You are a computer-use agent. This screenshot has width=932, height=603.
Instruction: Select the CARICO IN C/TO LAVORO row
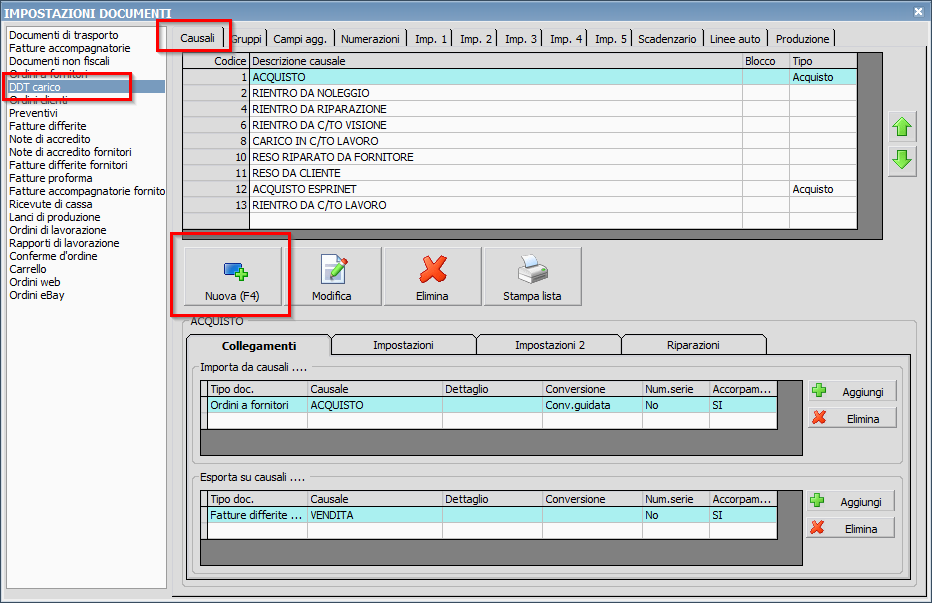click(520, 142)
